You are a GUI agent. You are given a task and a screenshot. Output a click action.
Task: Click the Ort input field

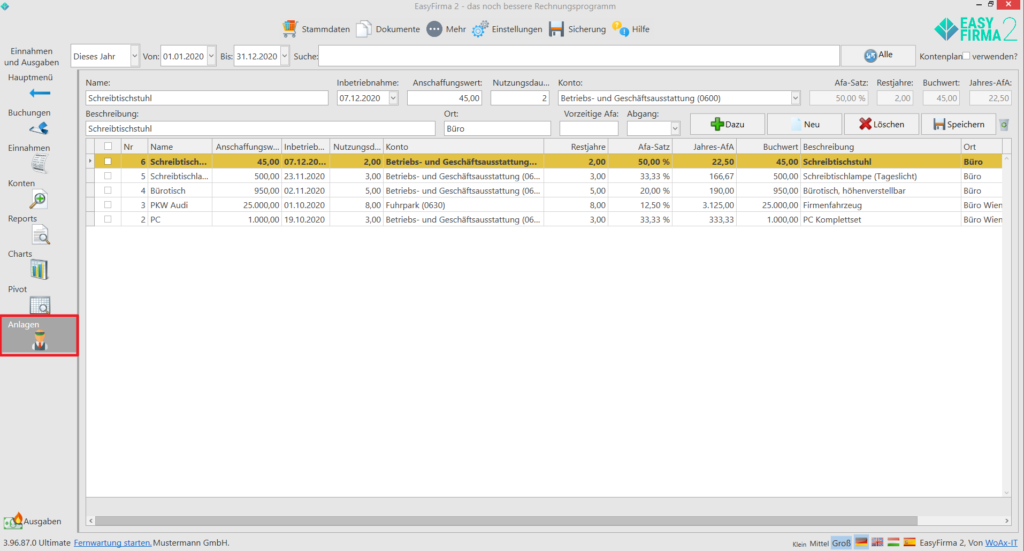497,129
